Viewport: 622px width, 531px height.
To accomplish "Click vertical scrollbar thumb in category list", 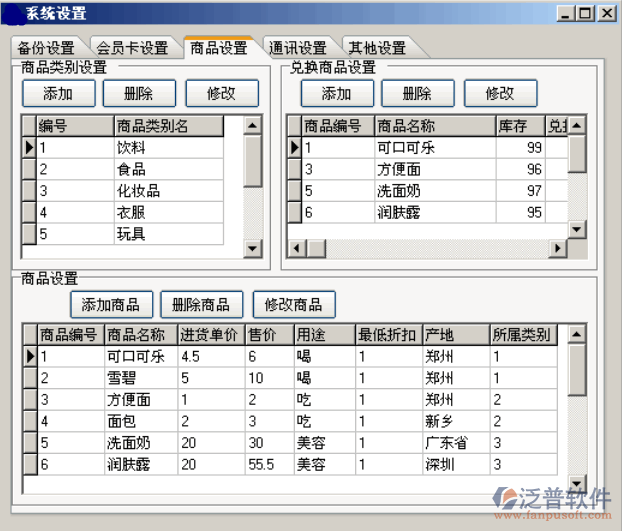I will [252, 161].
